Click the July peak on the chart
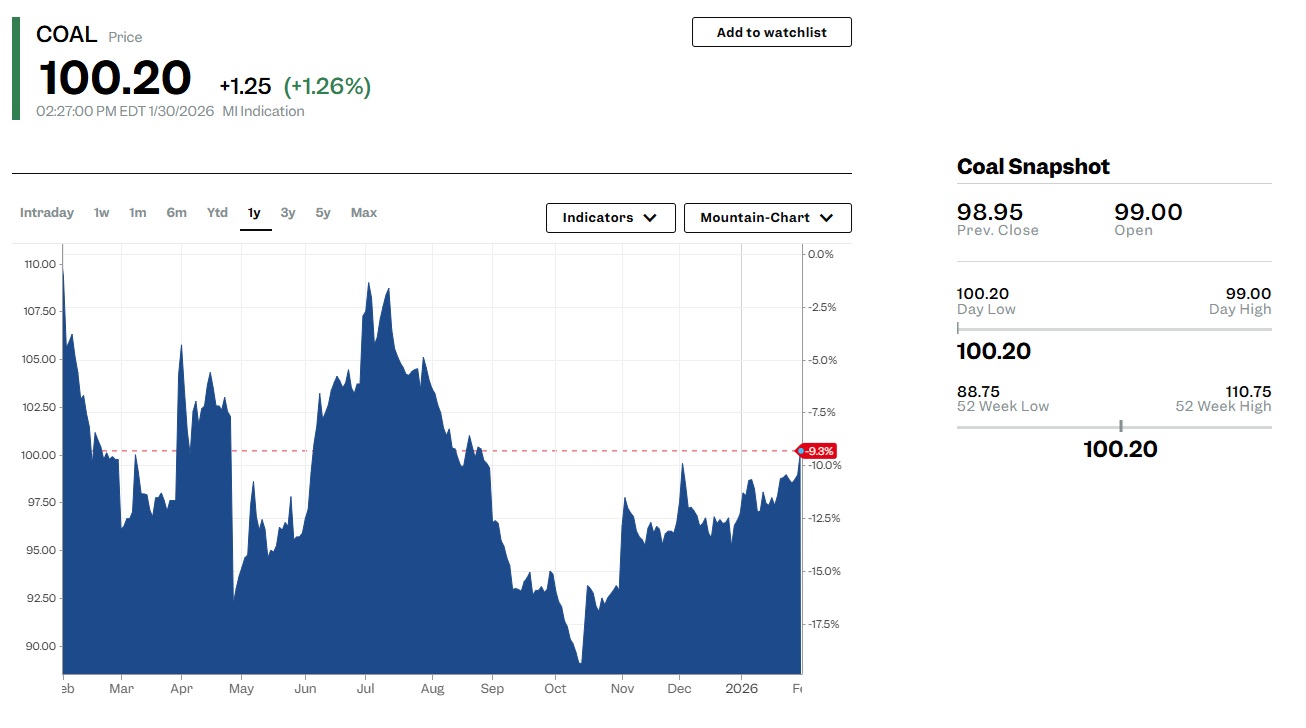The width and height of the screenshot is (1306, 728). [369, 284]
